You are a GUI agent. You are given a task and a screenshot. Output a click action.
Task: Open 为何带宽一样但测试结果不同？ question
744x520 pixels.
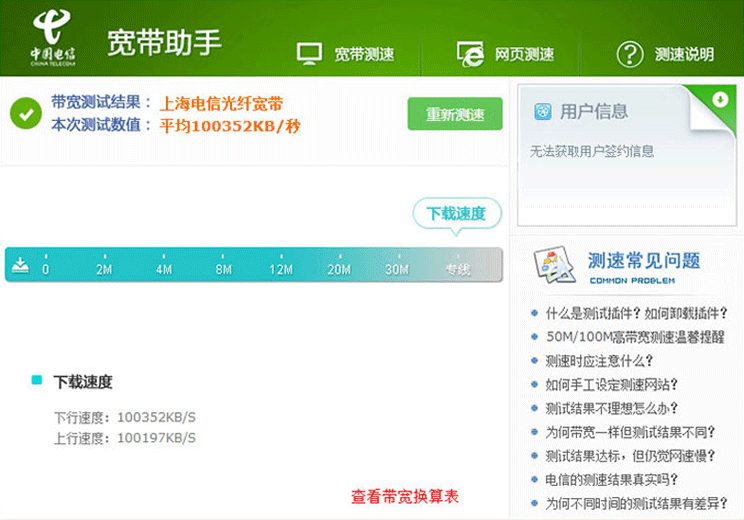[x=630, y=432]
